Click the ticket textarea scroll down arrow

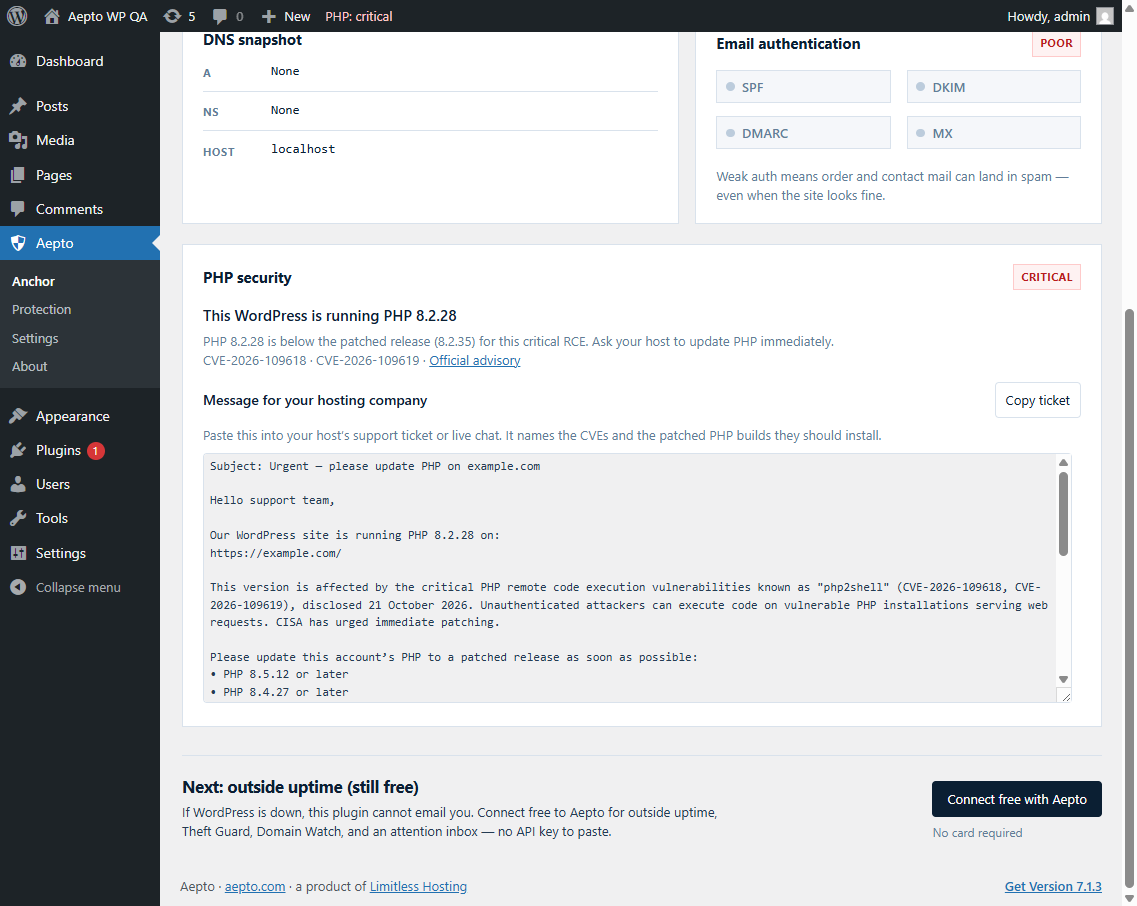[1063, 680]
